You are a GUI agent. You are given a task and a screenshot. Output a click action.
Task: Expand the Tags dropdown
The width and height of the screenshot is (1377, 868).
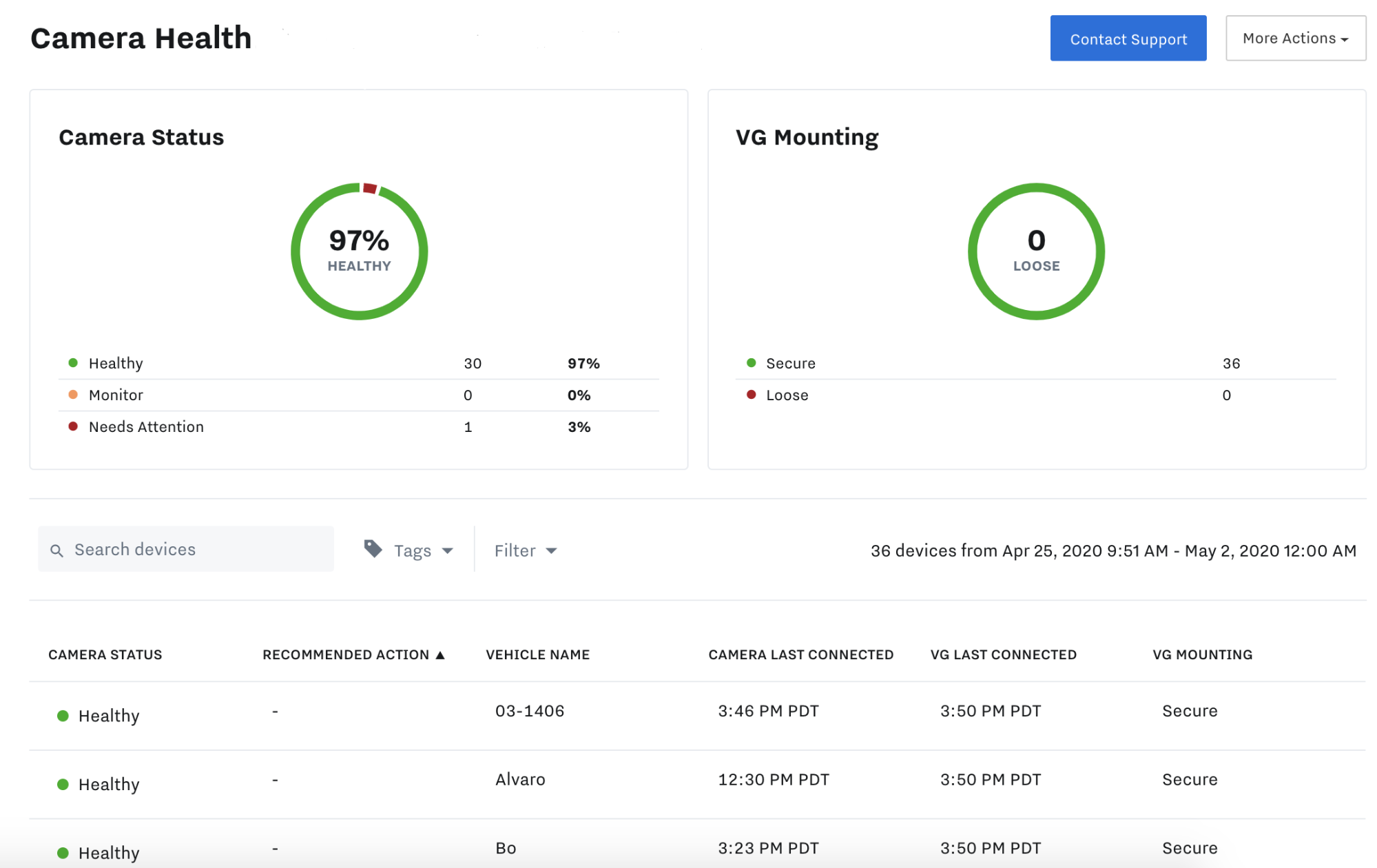(422, 550)
